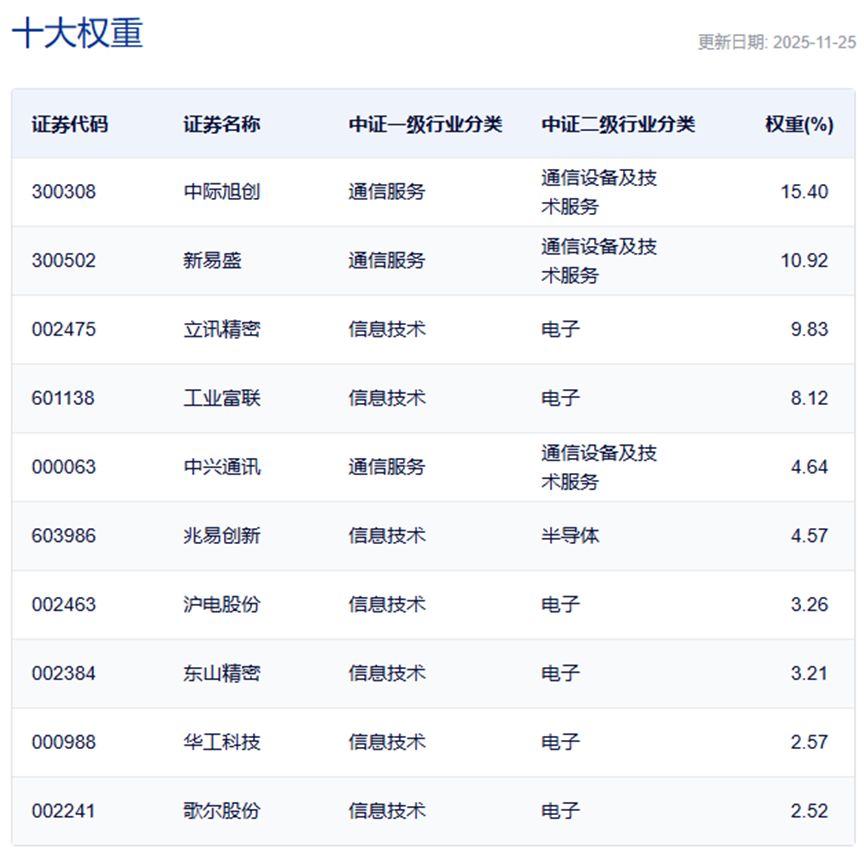Viewport: 864px width, 856px height.
Task: Click the 十大权重 heading
Action: (x=78, y=33)
